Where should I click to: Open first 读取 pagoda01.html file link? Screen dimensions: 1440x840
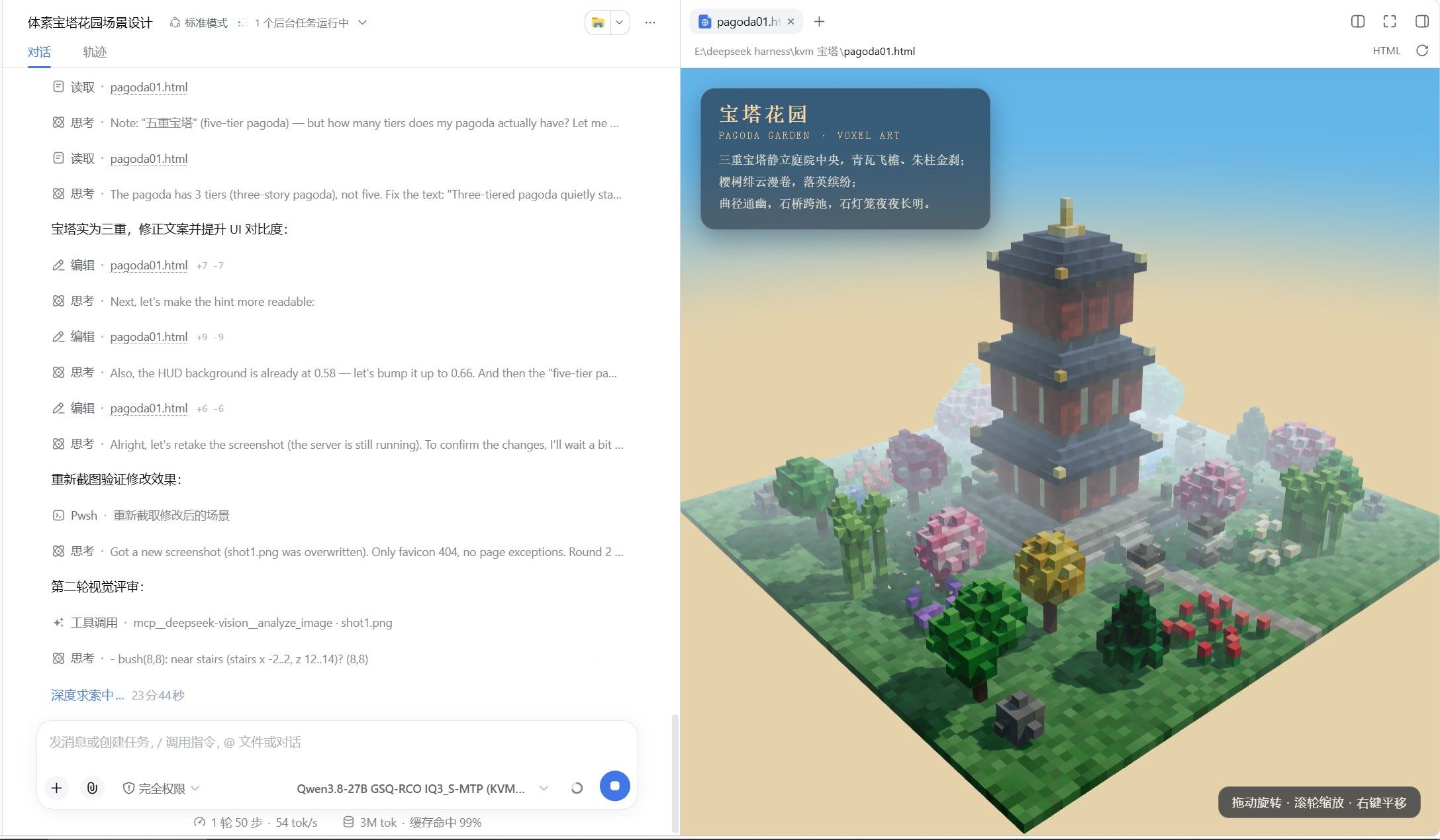[x=148, y=87]
